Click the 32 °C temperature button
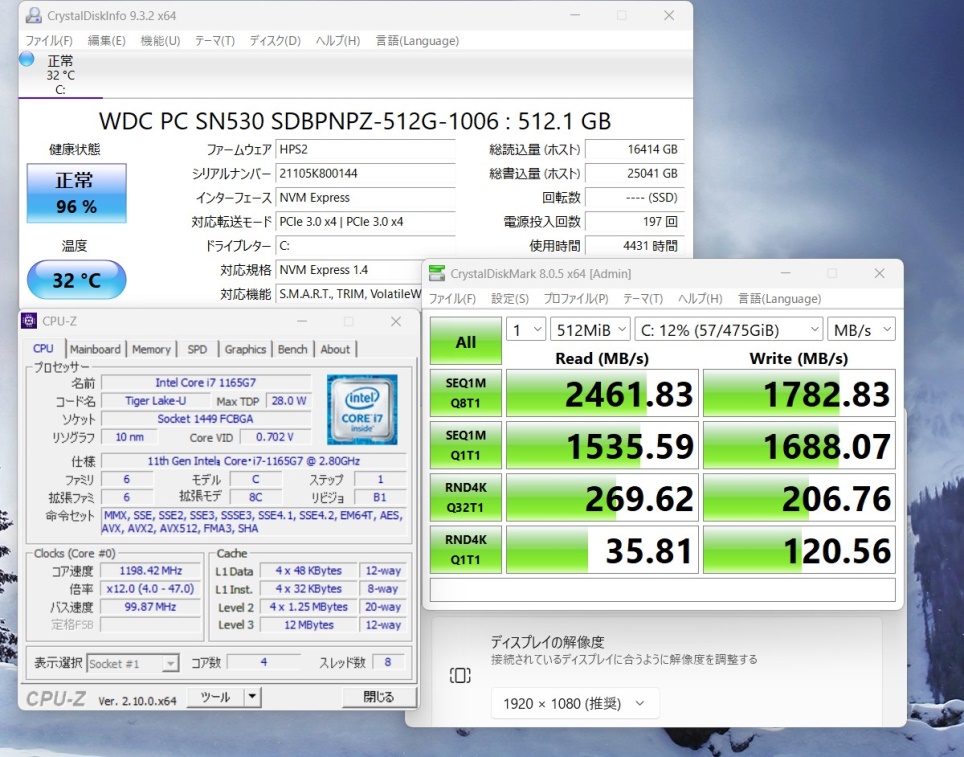The width and height of the screenshot is (964, 757). click(x=76, y=280)
